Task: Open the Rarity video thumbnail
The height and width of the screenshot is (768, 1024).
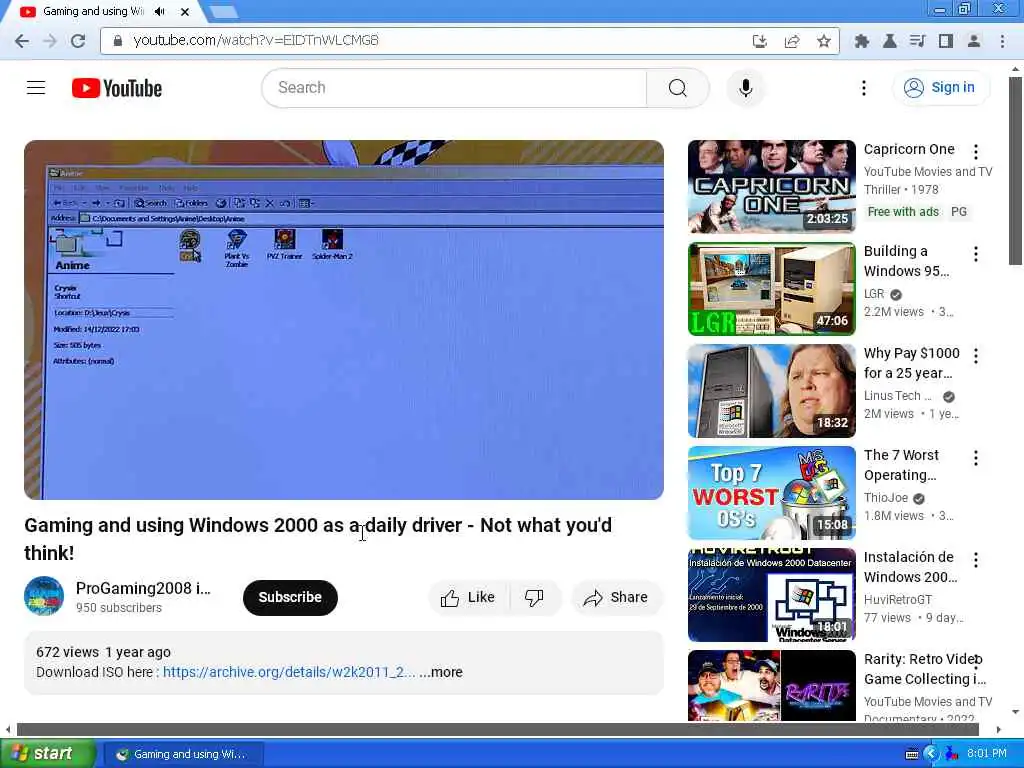Action: [x=771, y=686]
